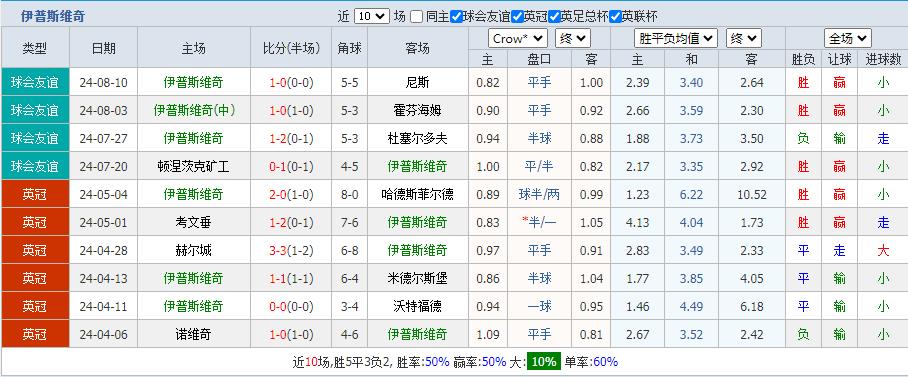Screen dimensions: 908x377
Task: Click score 1-2(0-1) against 杜塞尔多夫
Action: (291, 138)
